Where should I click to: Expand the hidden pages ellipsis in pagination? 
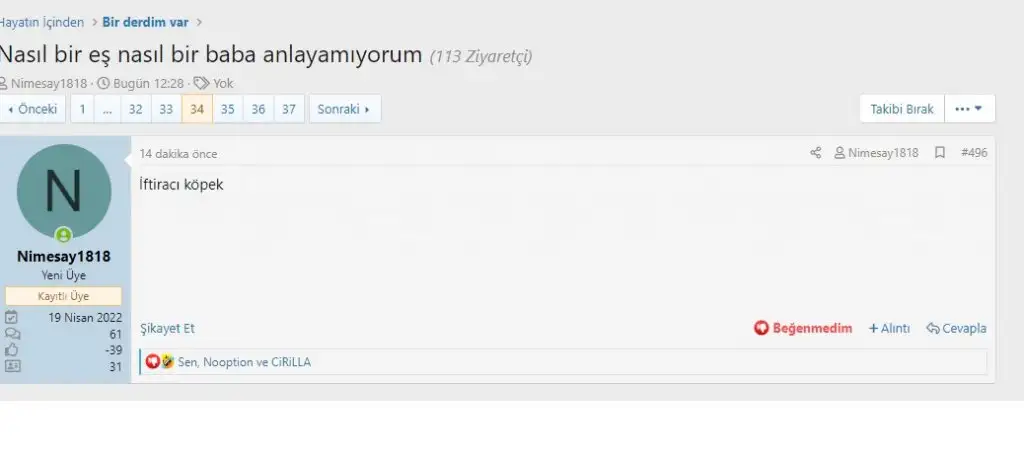coord(107,109)
